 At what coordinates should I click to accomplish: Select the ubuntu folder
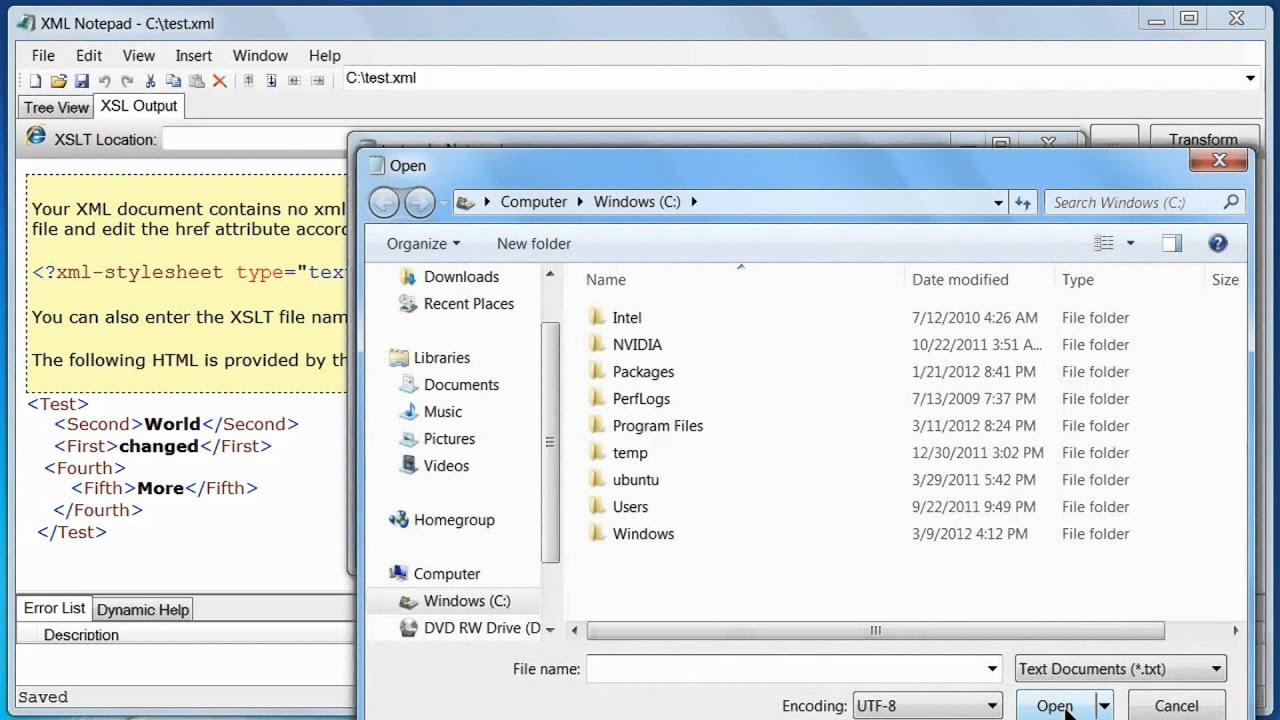635,480
